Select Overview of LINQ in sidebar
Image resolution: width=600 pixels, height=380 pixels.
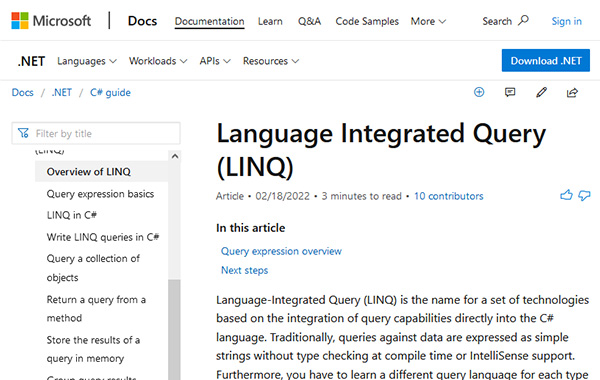pyautogui.click(x=101, y=171)
